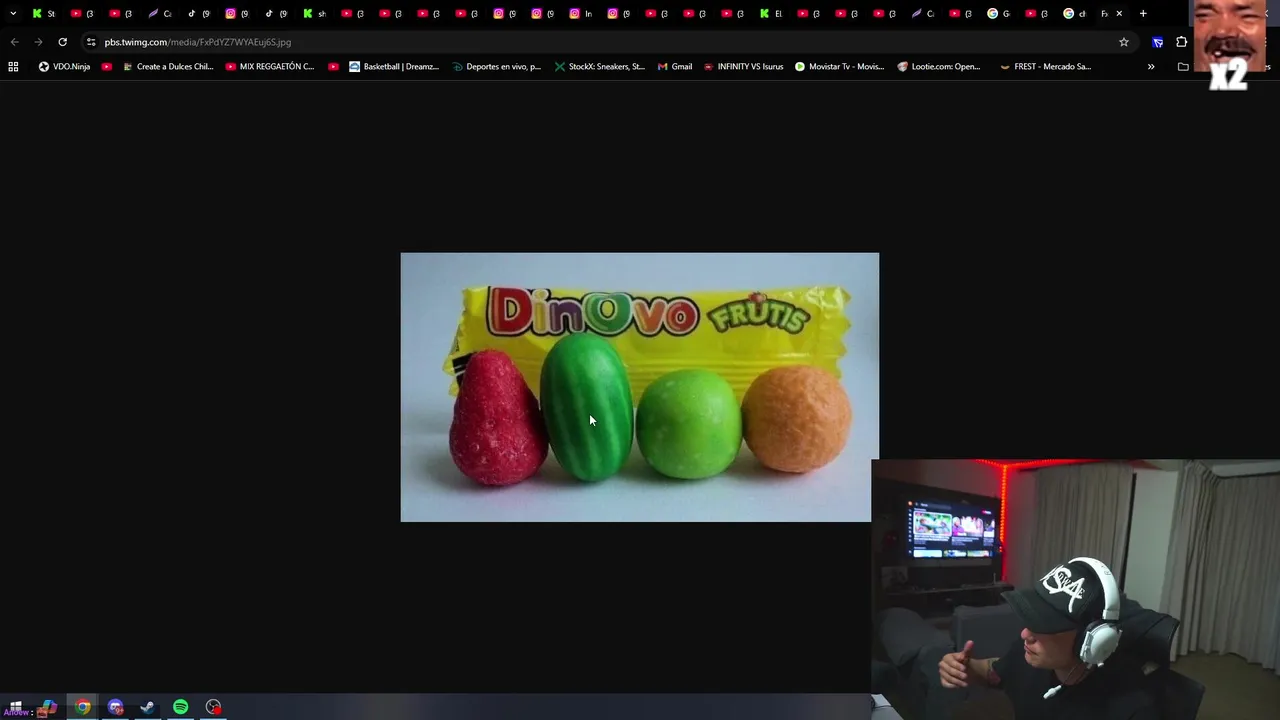Click the DinOvo Frutis candy image
This screenshot has width=1280, height=720.
click(x=640, y=387)
